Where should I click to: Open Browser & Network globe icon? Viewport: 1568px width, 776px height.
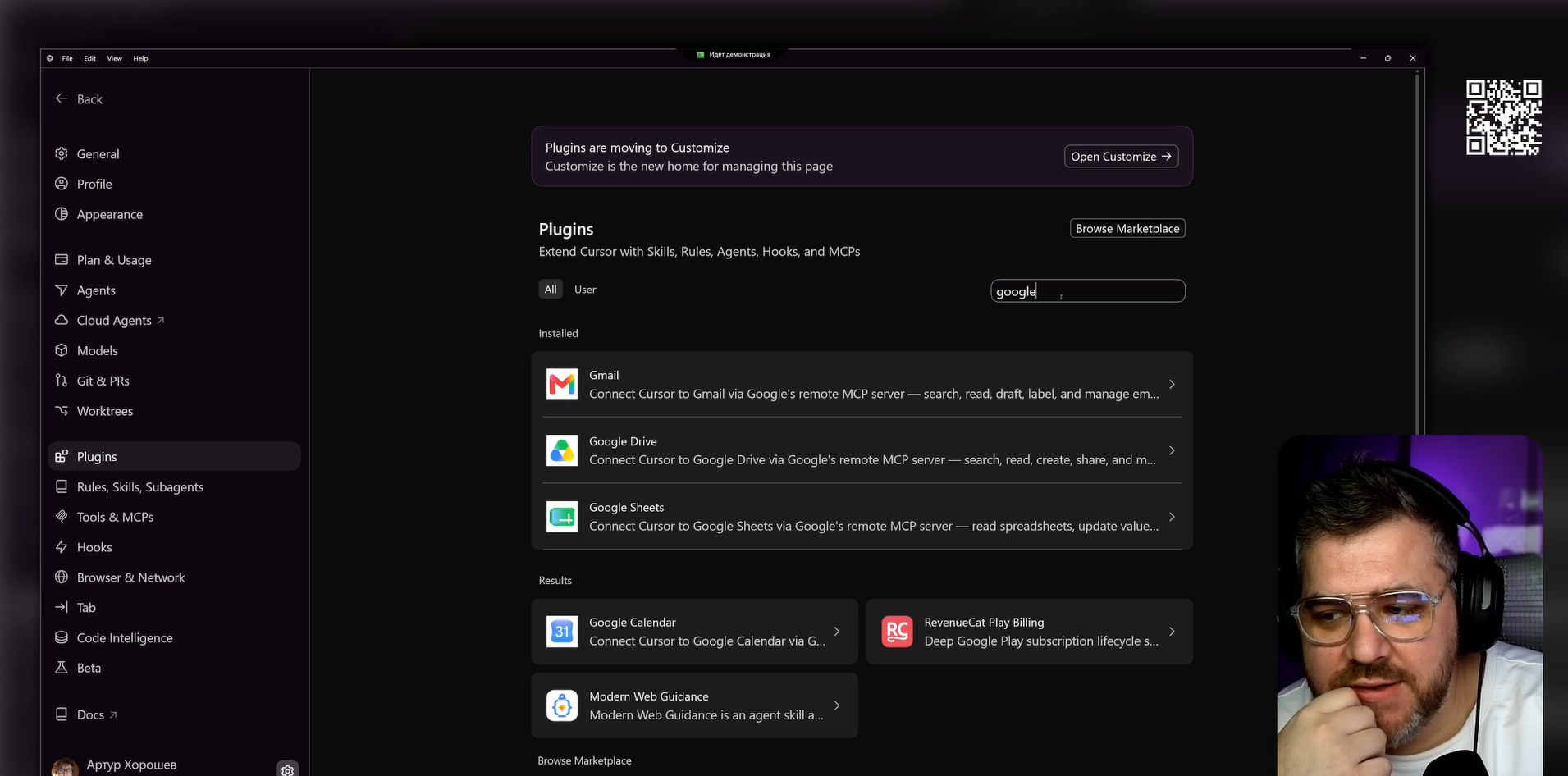click(62, 577)
